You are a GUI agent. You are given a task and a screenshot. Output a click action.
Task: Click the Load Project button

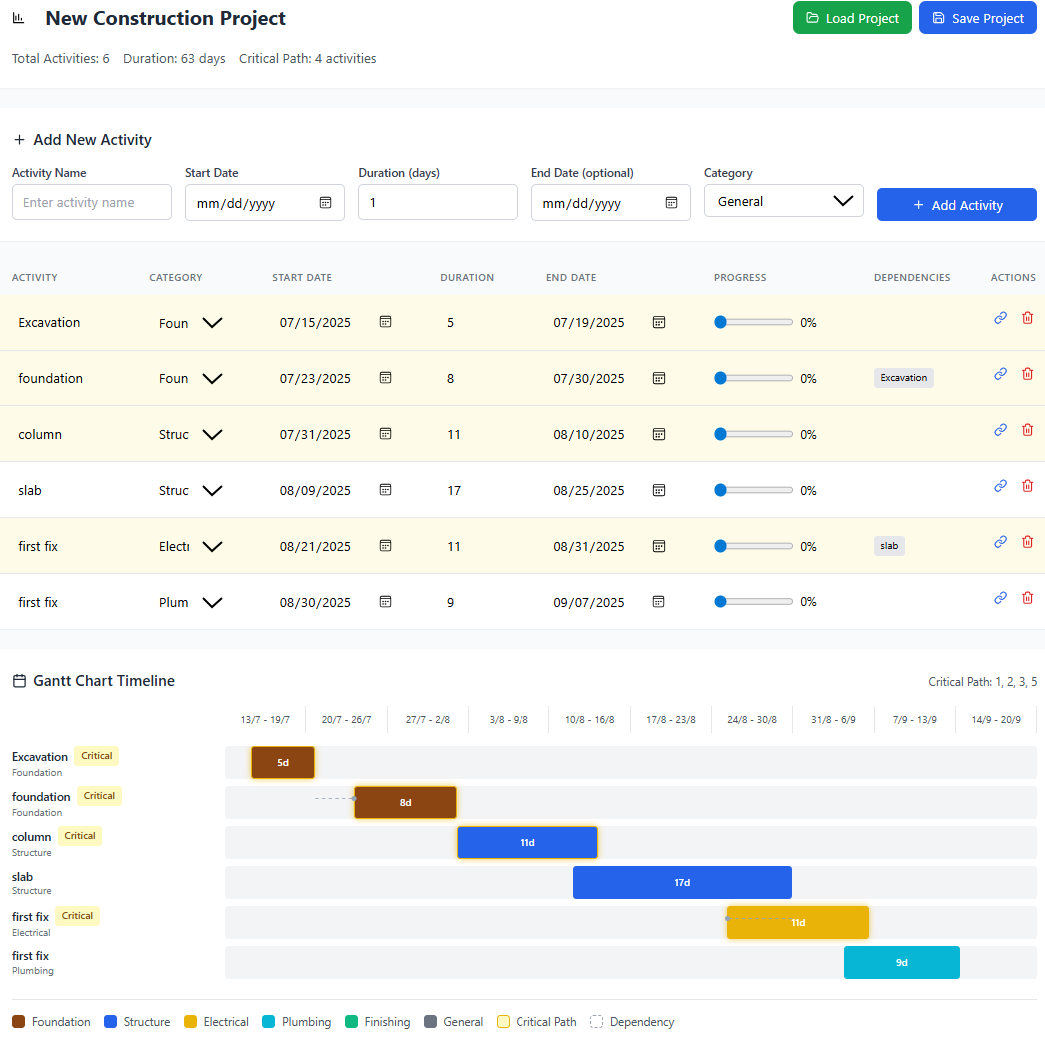[x=852, y=17]
